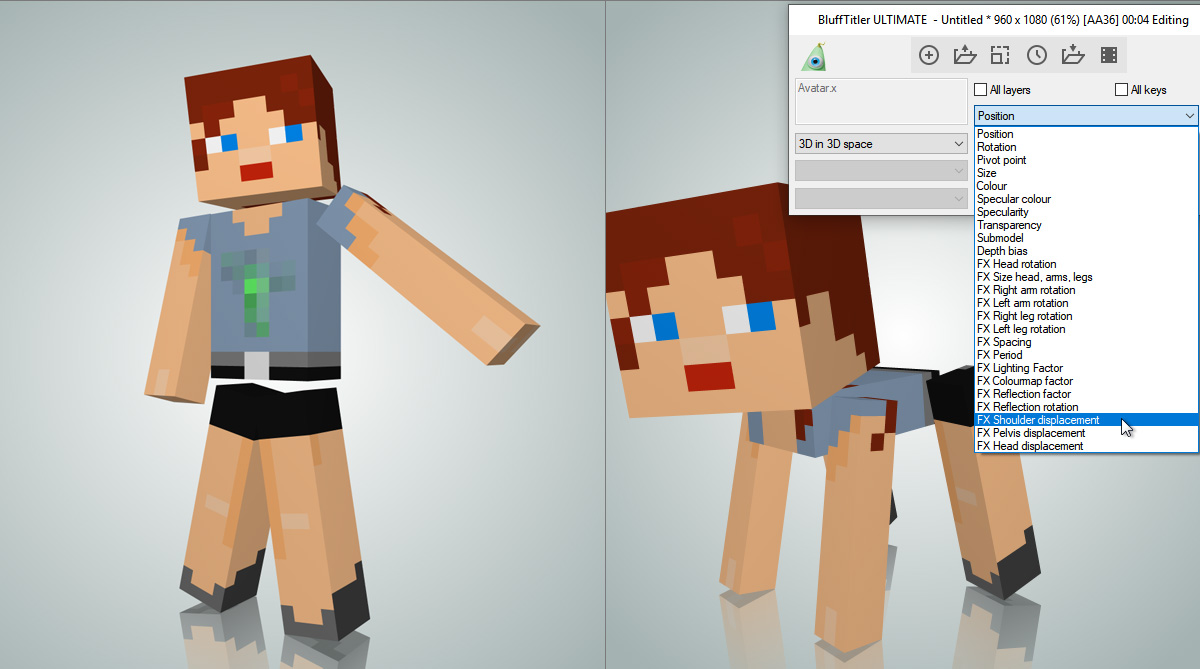Screen dimensions: 1200x669
Task: Select FX Left arm rotation
Action: point(1086,303)
